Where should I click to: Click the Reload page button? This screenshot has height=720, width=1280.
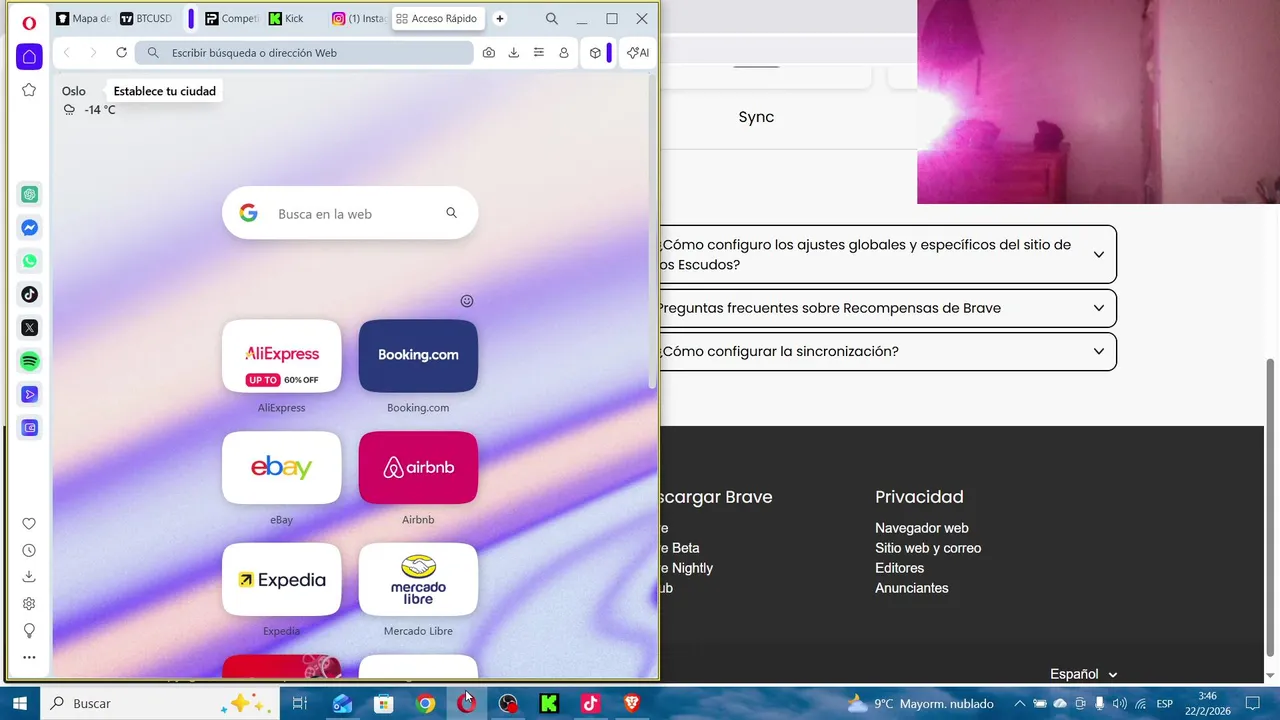click(121, 53)
